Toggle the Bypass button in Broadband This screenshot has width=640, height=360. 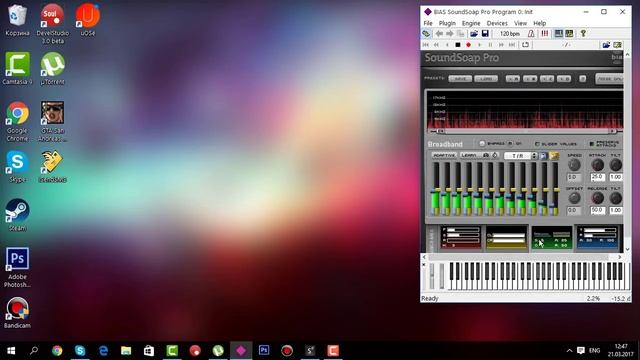482,144
